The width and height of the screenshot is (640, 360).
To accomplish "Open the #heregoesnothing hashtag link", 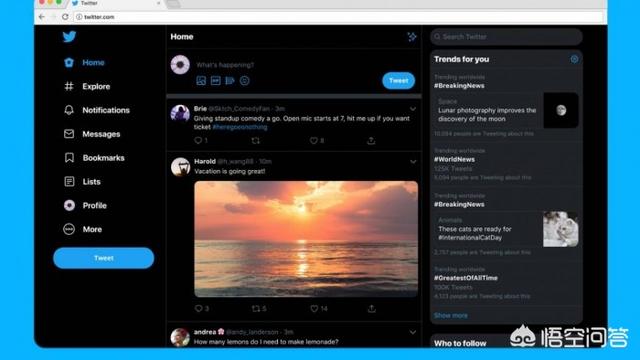I will pyautogui.click(x=240, y=127).
